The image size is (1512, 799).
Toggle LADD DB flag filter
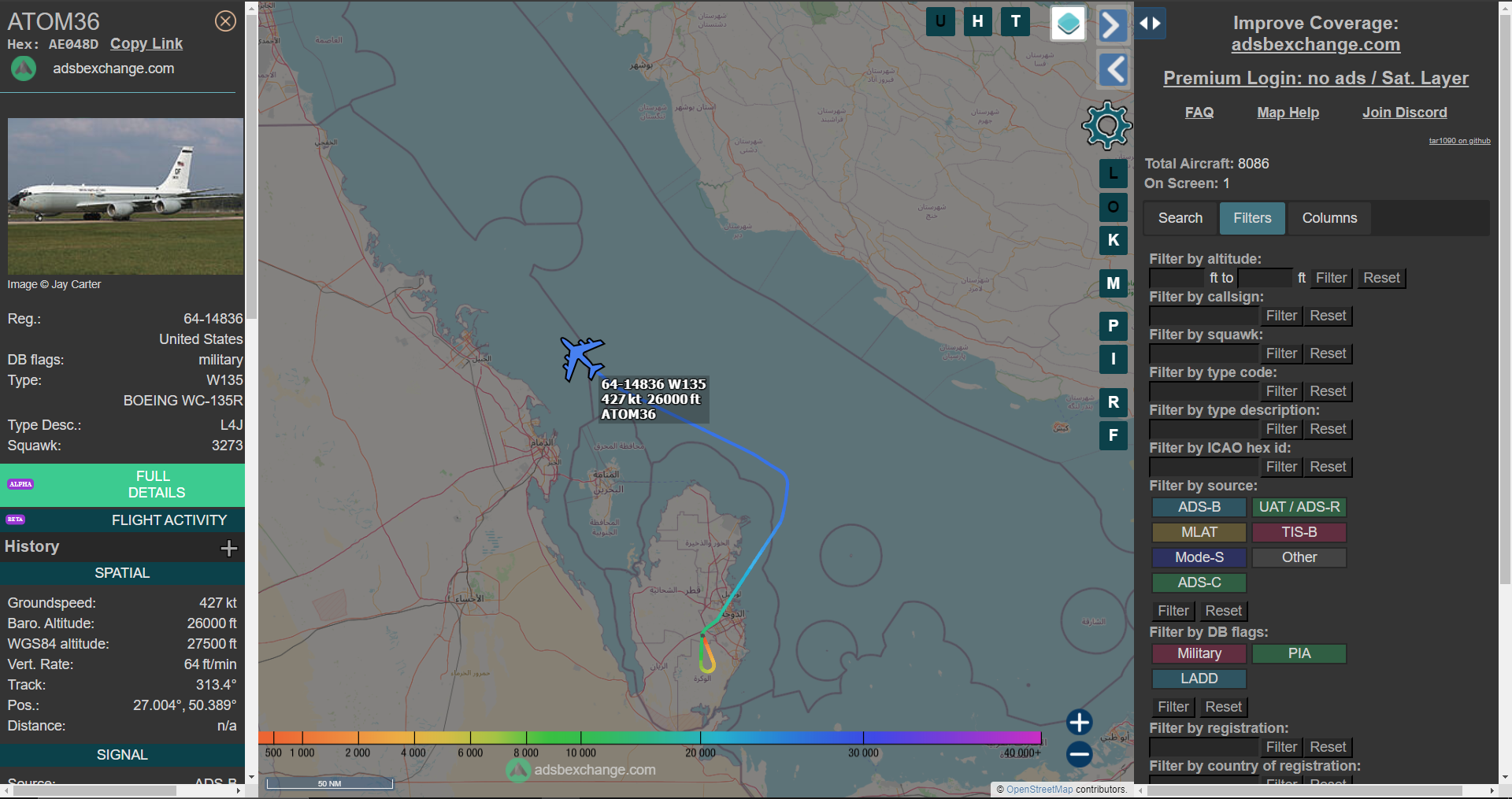[1199, 679]
